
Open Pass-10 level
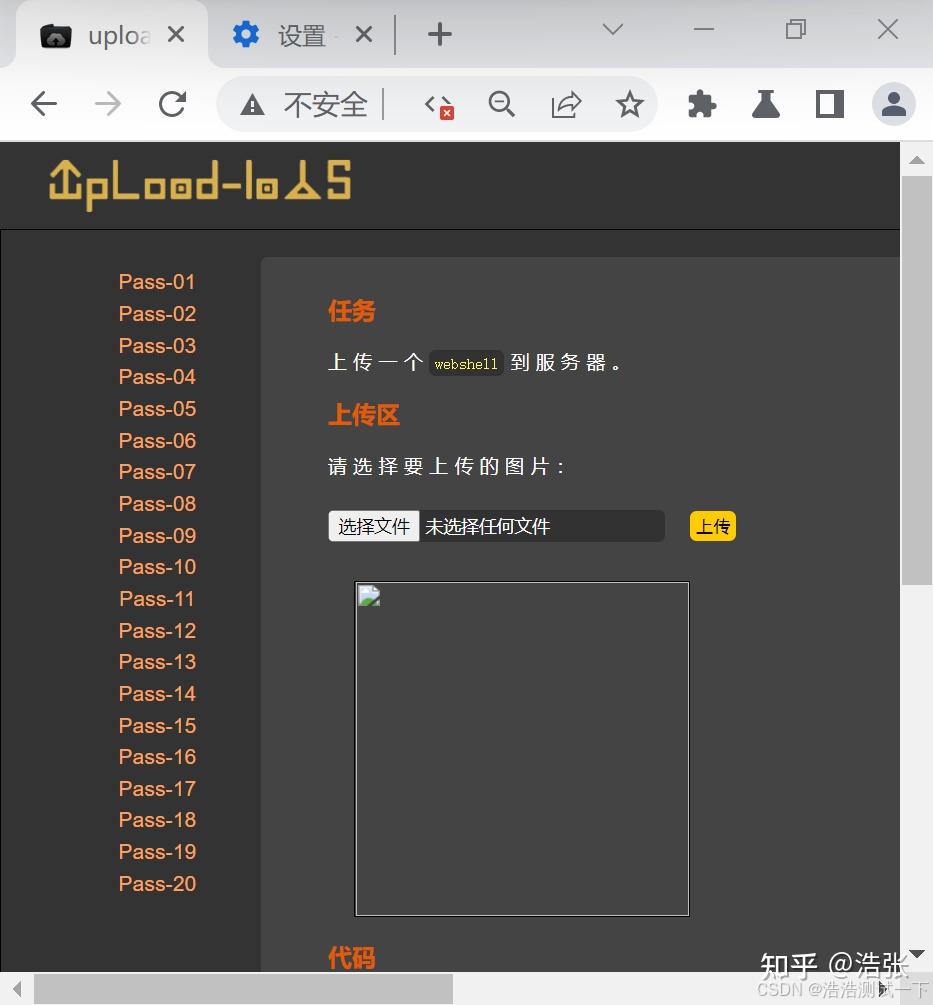coord(157,567)
